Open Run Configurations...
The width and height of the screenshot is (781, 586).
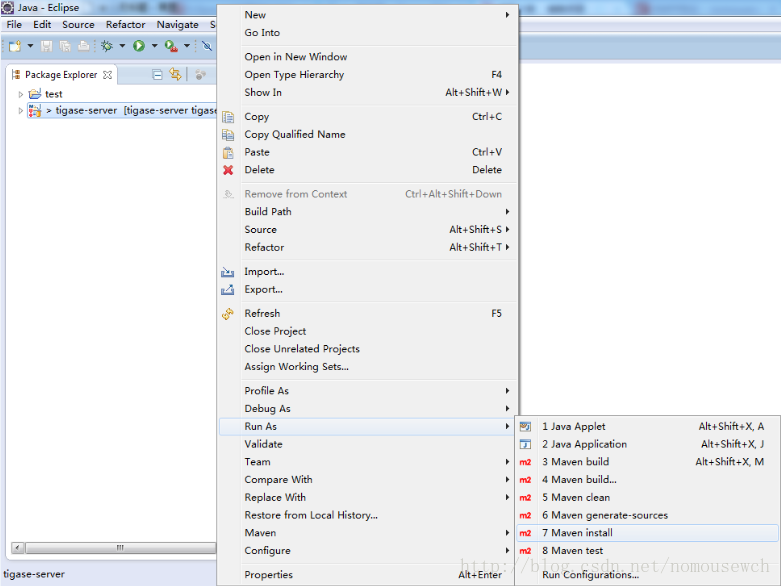(x=648, y=575)
